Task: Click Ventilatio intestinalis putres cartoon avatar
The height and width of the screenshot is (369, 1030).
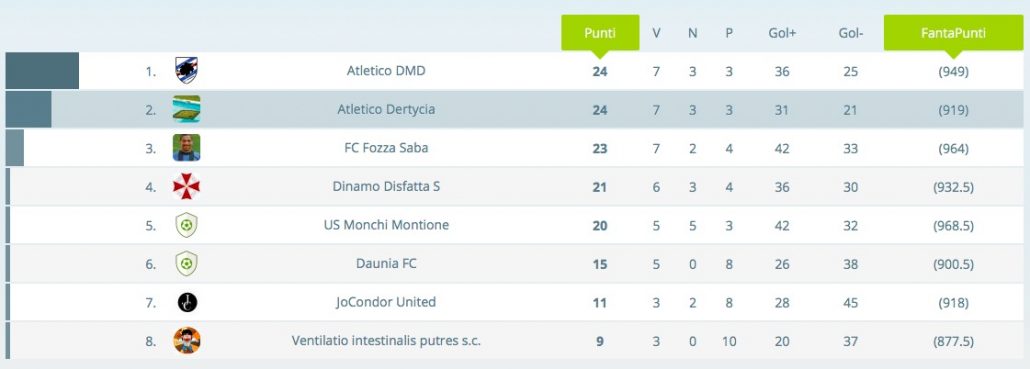Action: coord(187,341)
